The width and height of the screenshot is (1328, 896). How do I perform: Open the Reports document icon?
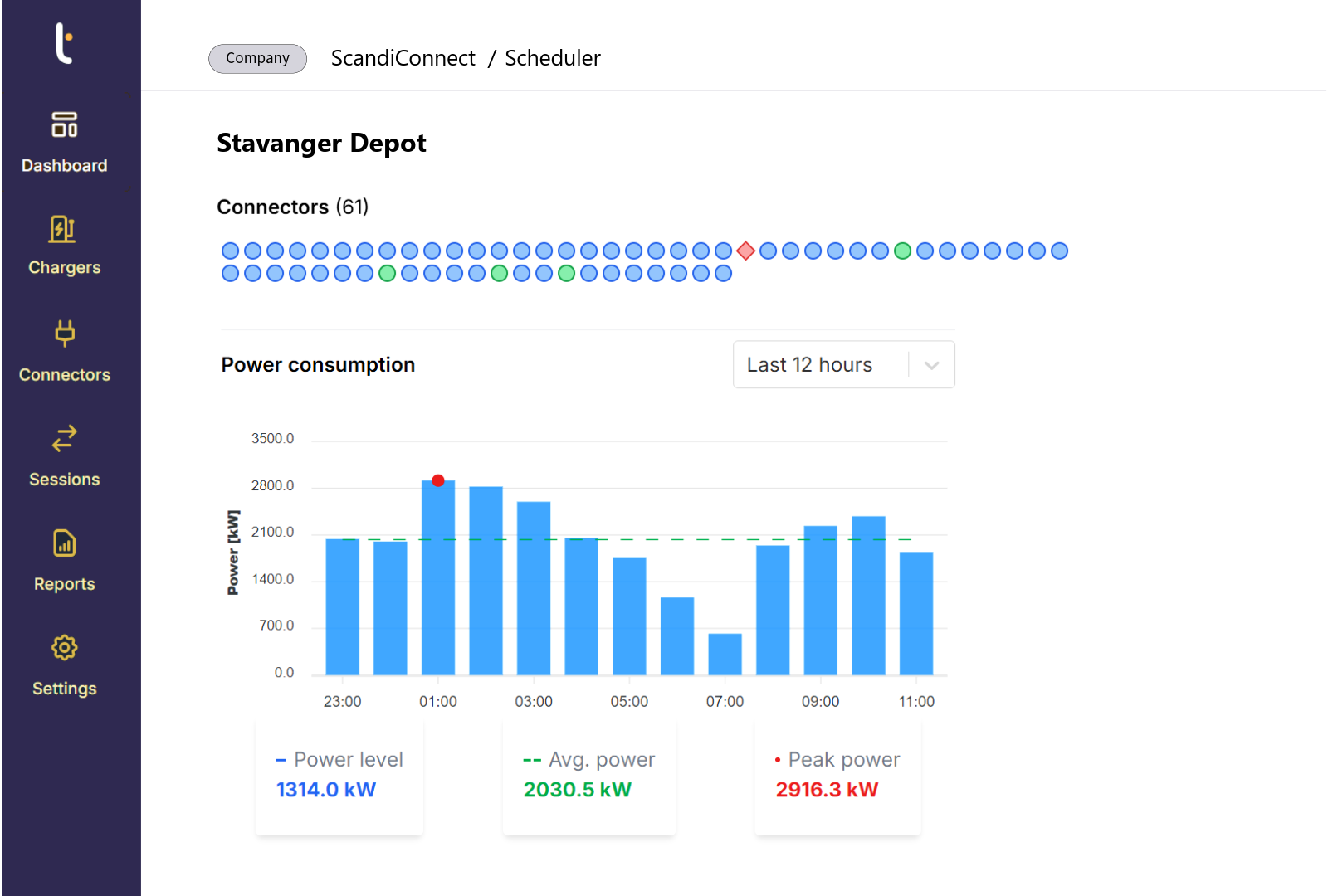64,543
